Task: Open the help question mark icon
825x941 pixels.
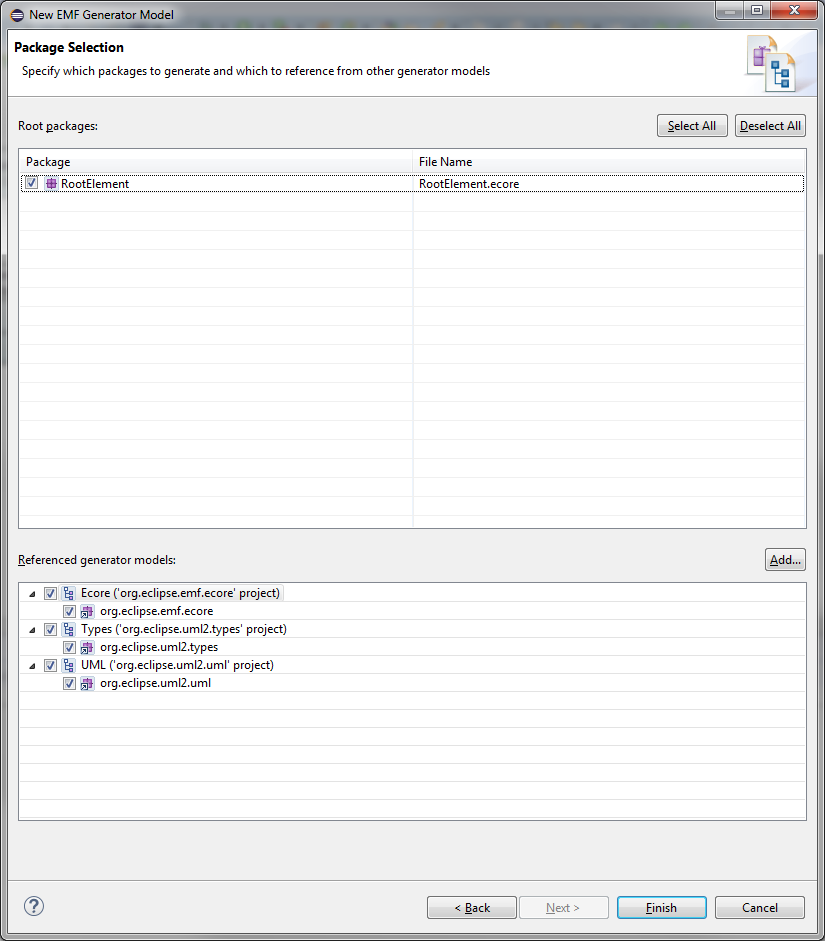Action: [x=34, y=906]
